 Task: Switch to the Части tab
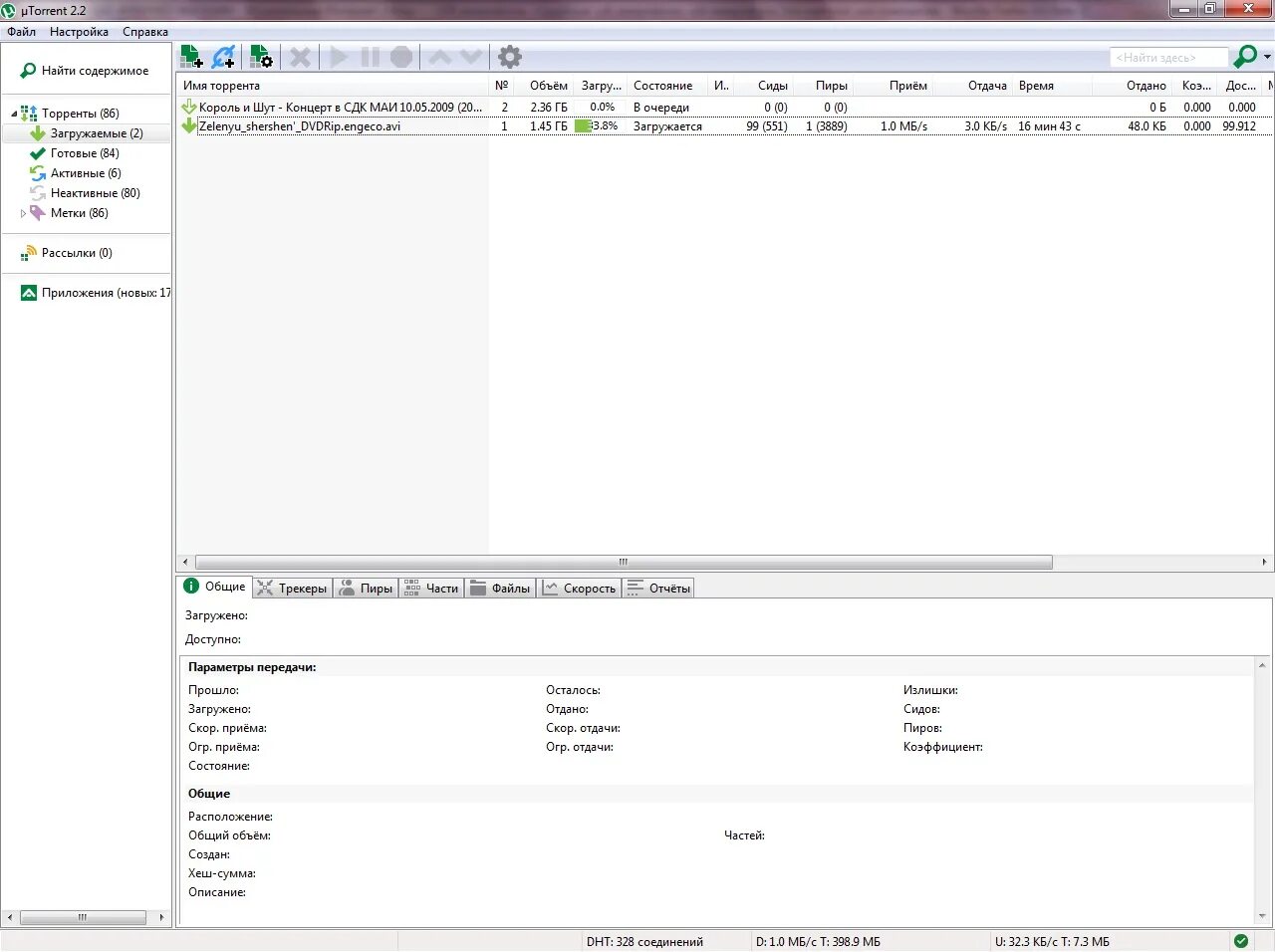pos(431,589)
